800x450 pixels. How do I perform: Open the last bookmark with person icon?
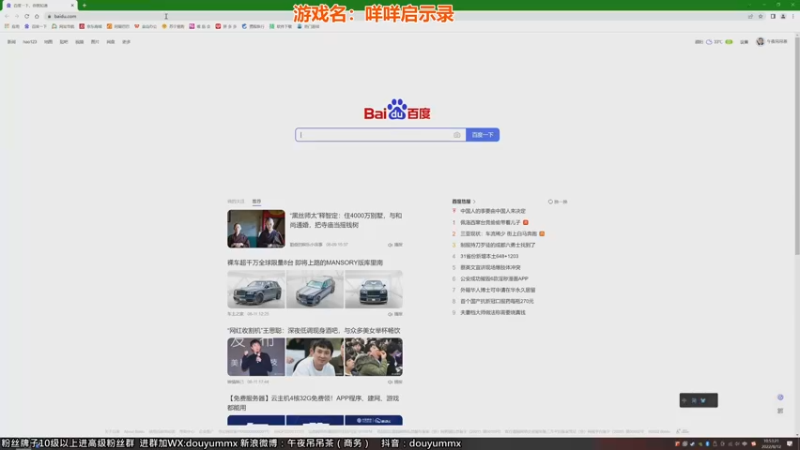[x=308, y=26]
